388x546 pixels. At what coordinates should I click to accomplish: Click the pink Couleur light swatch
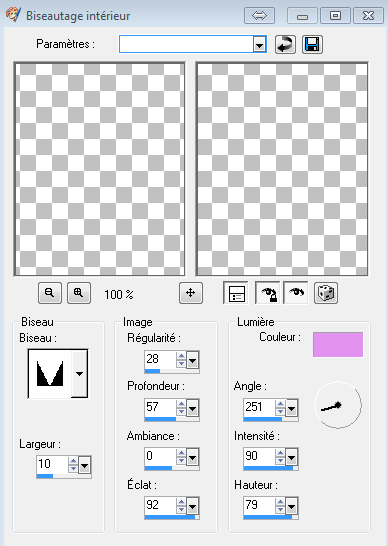338,344
